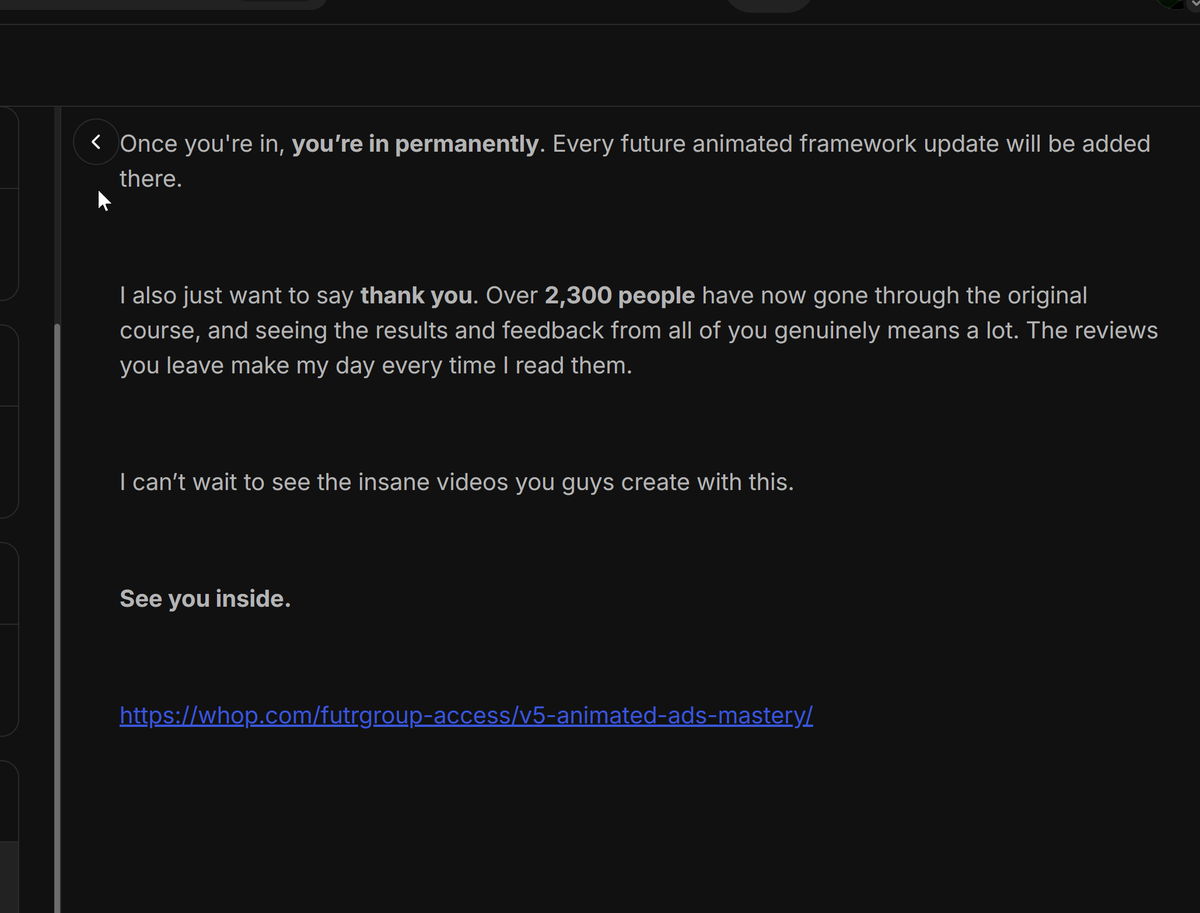Click the "there." word under first line
1200x913 pixels.
coord(151,181)
